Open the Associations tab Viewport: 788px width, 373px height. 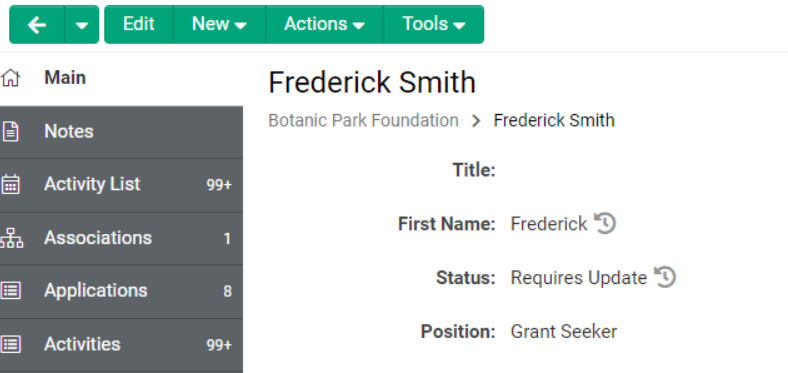pos(121,238)
